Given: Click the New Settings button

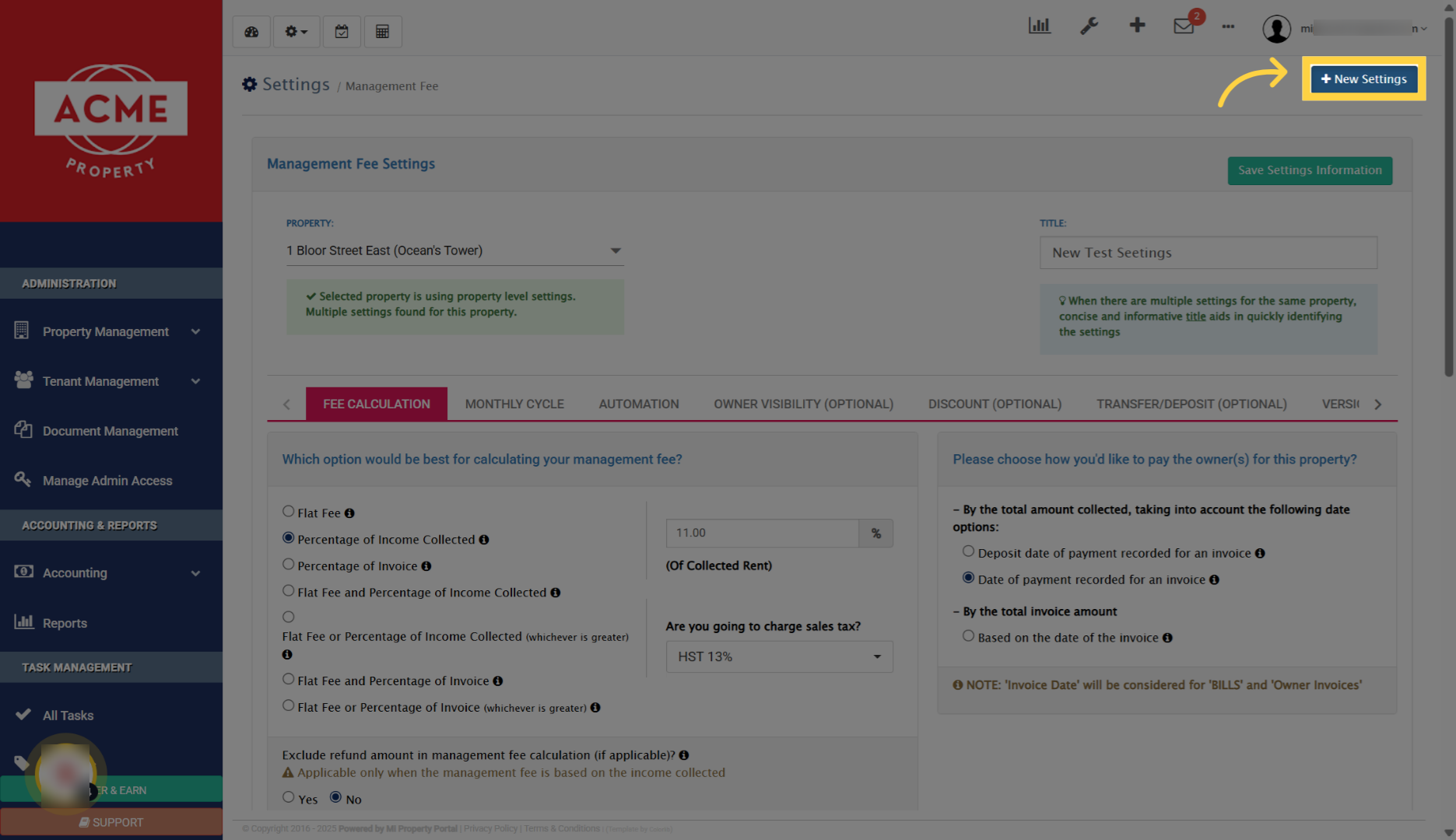Looking at the screenshot, I should coord(1363,79).
